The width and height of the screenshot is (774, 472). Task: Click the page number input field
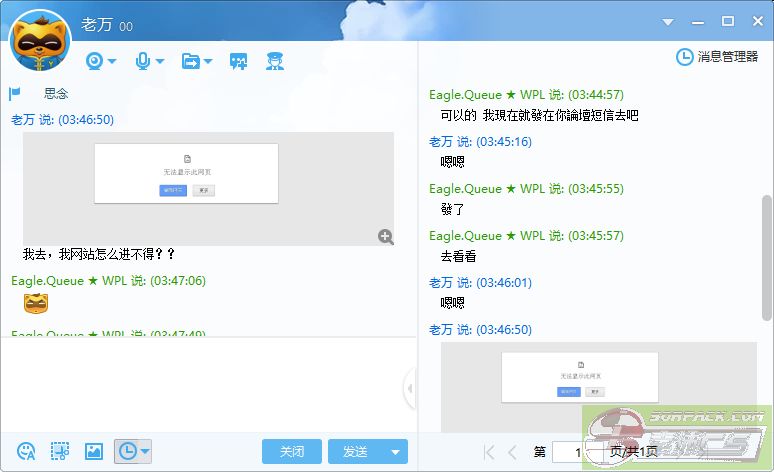[x=577, y=452]
